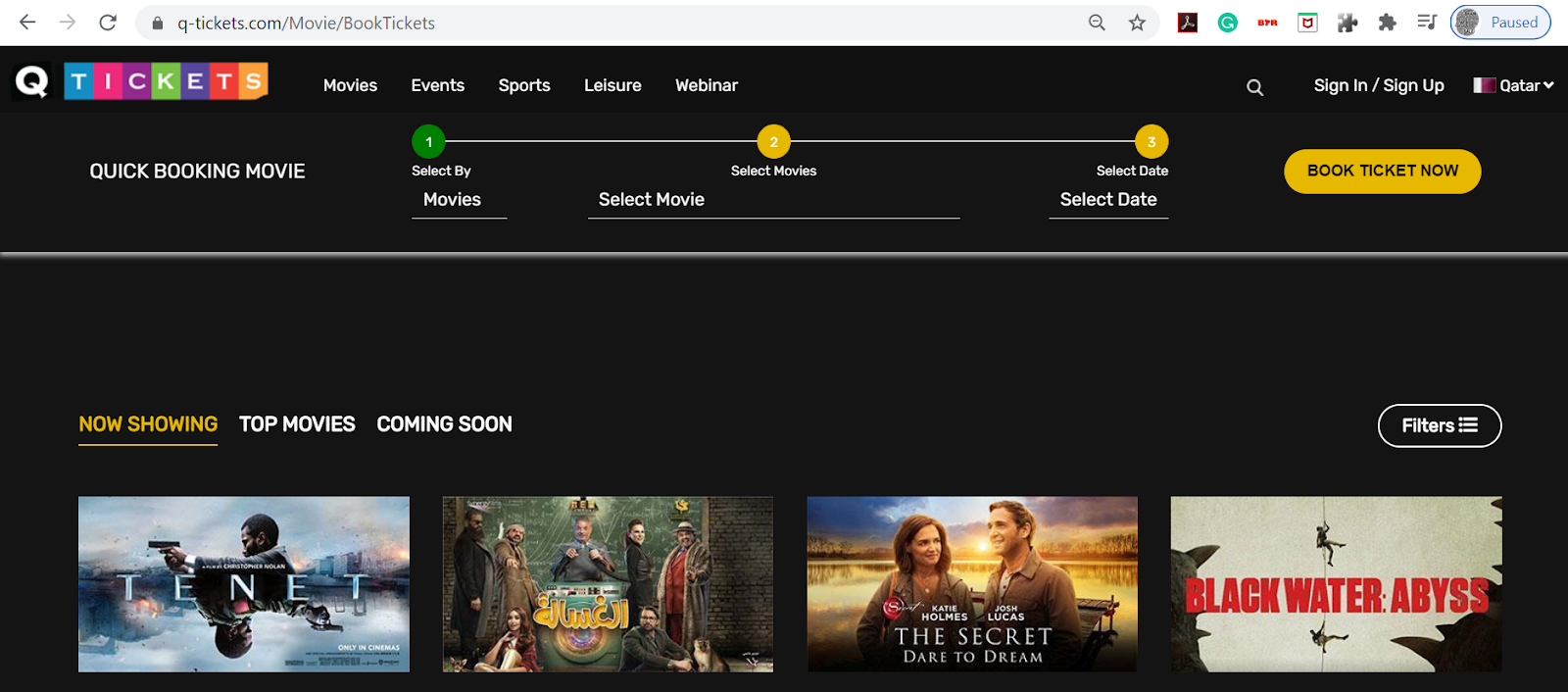Open the Paused profile button
The width and height of the screenshot is (1568, 692).
1500,23
